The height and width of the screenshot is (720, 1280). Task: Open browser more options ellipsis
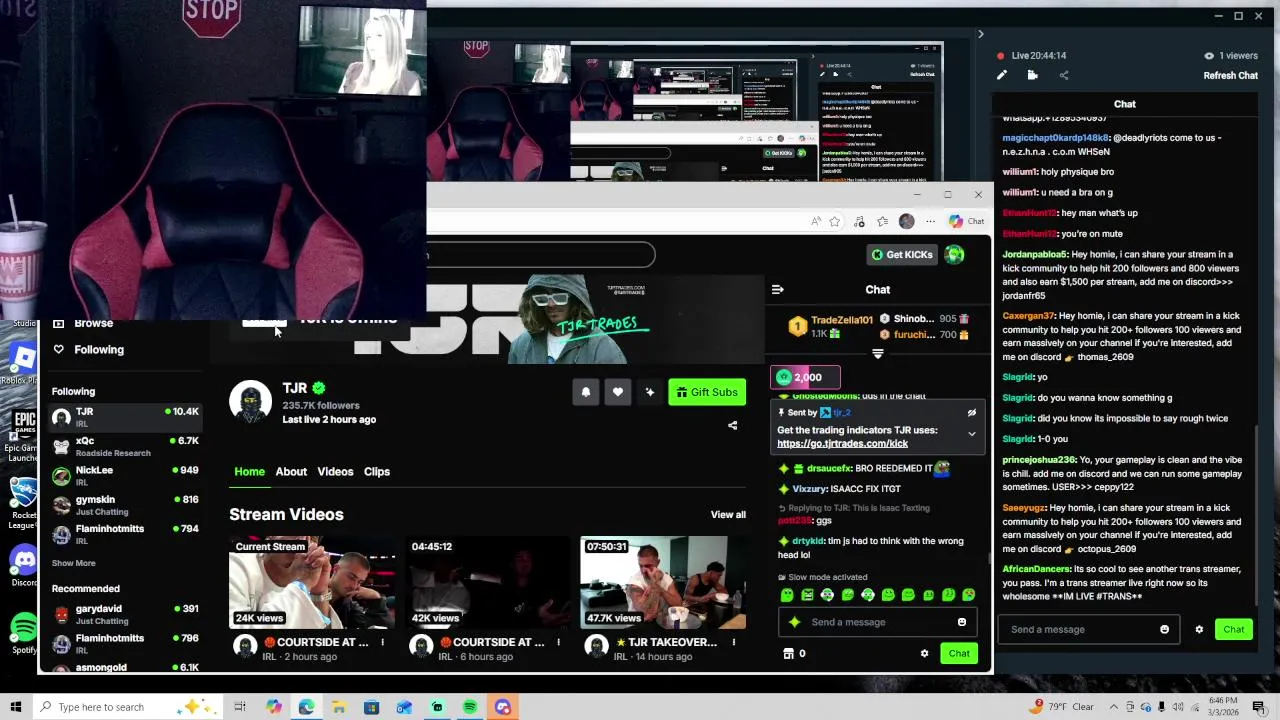point(930,221)
